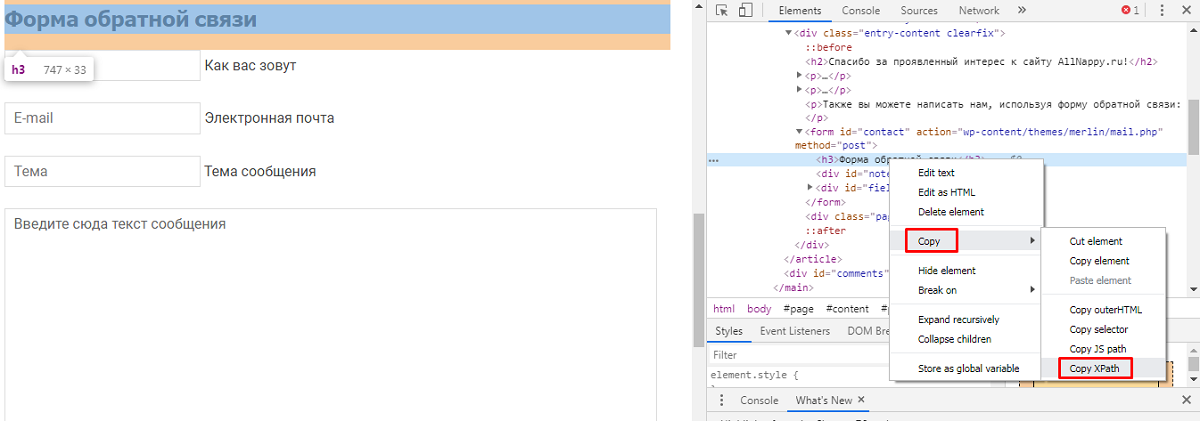Toggle the device toolbar icon
Viewport: 1200px width, 421px height.
point(745,11)
